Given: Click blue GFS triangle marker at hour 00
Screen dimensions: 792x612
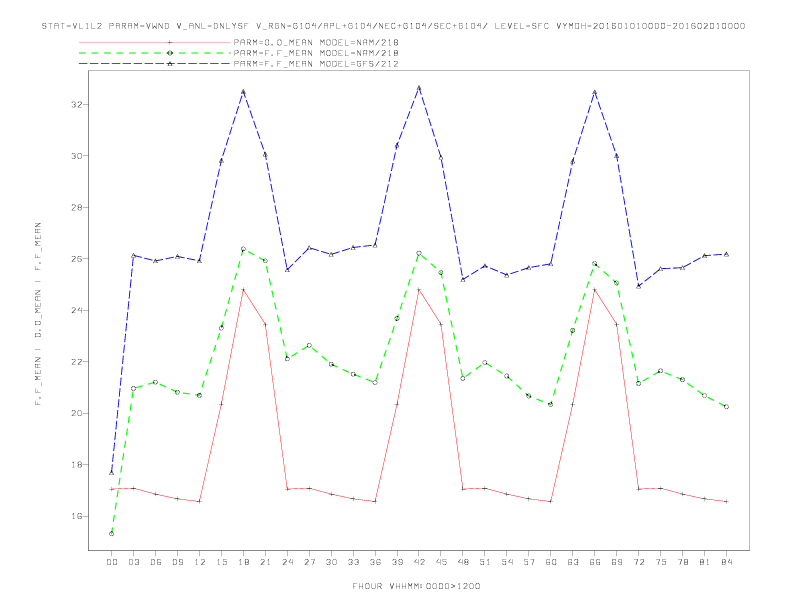Looking at the screenshot, I should 112,473.
